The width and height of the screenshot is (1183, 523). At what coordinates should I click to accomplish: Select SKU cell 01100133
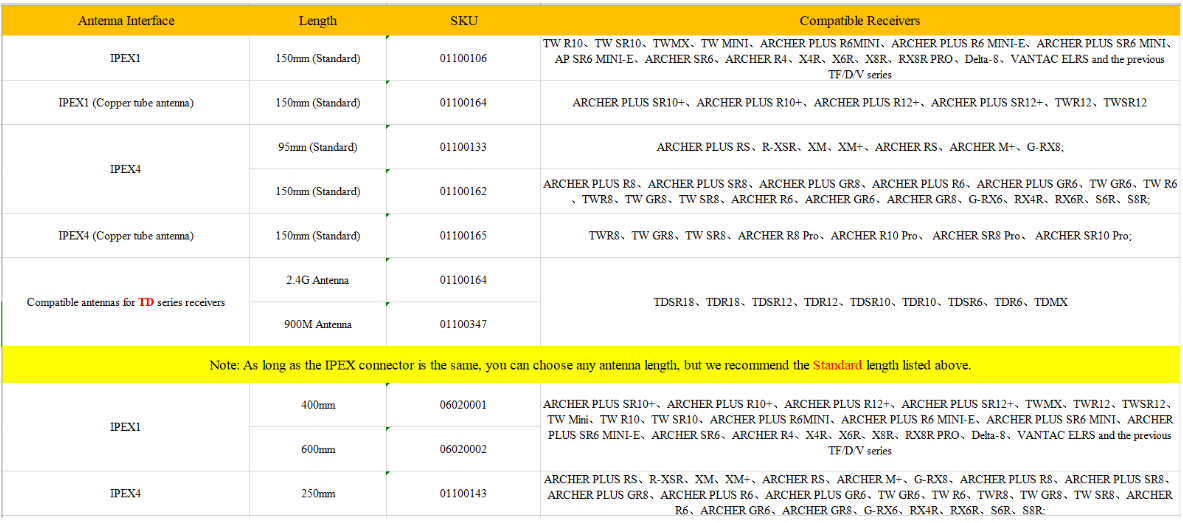pyautogui.click(x=462, y=146)
